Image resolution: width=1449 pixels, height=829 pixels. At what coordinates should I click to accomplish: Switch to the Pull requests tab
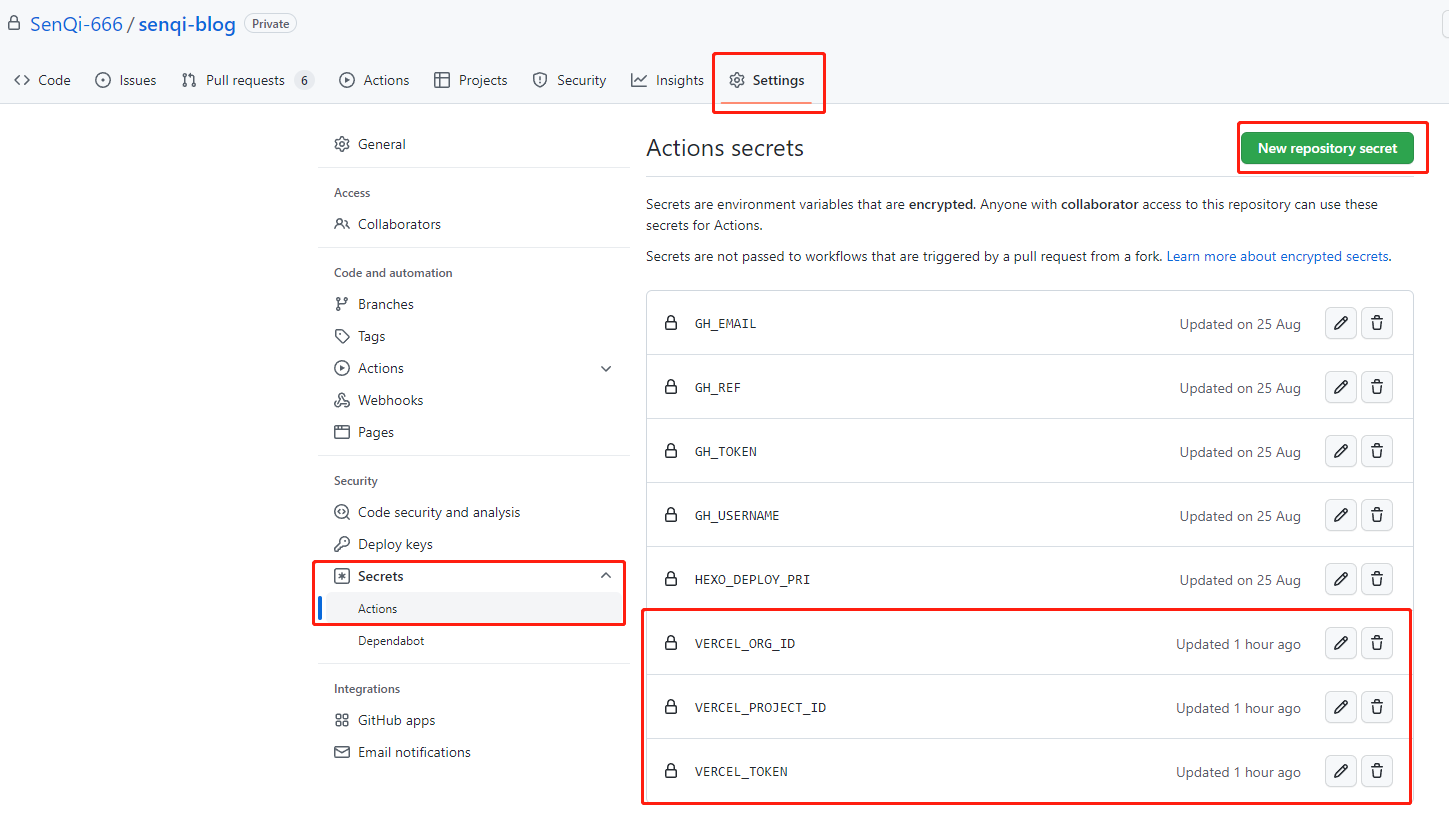[x=245, y=80]
